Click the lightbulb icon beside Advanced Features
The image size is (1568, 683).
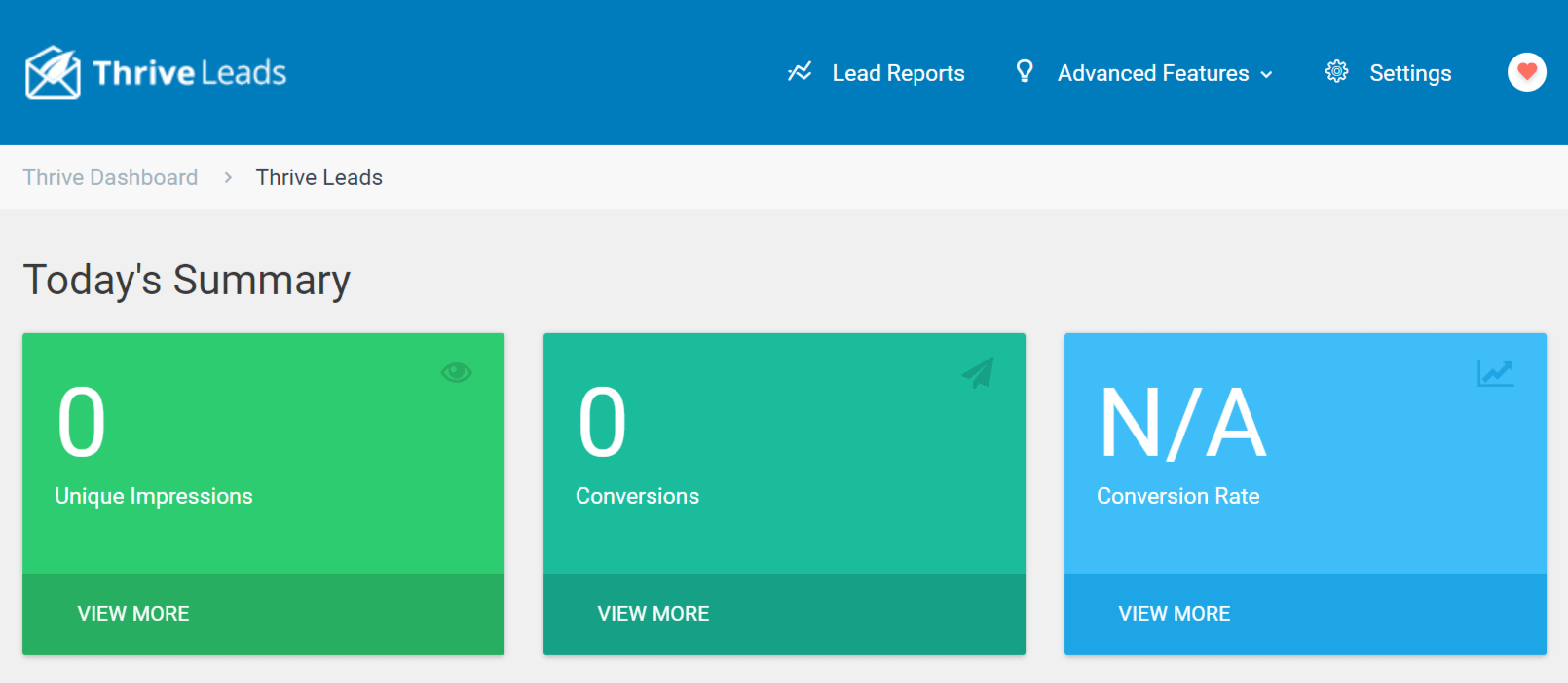click(x=1025, y=71)
